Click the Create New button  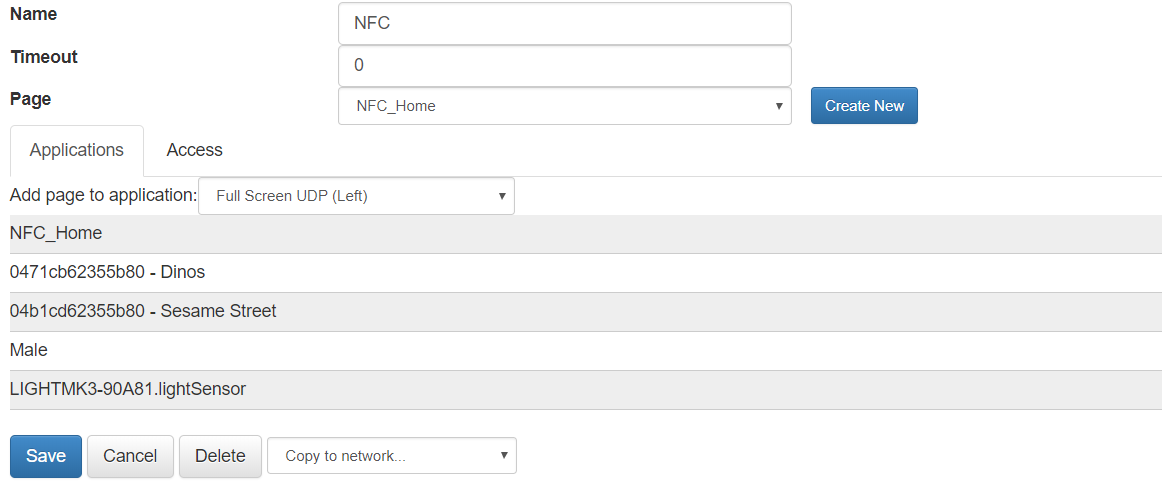pos(864,106)
